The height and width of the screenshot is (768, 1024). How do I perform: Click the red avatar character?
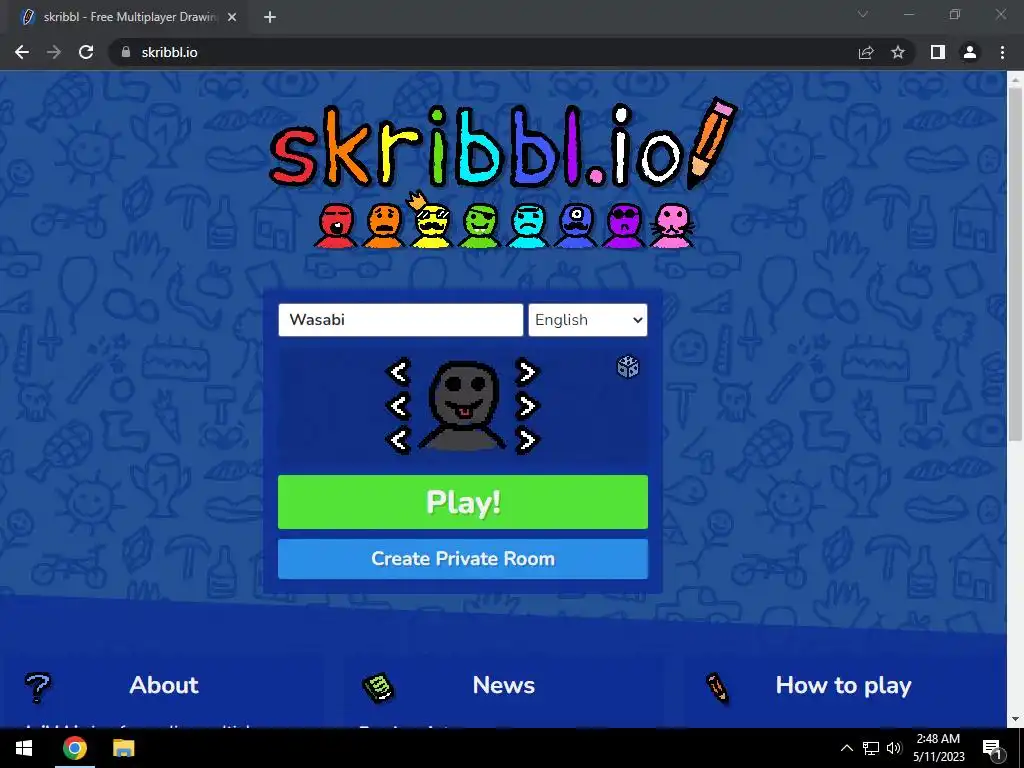[x=336, y=226]
